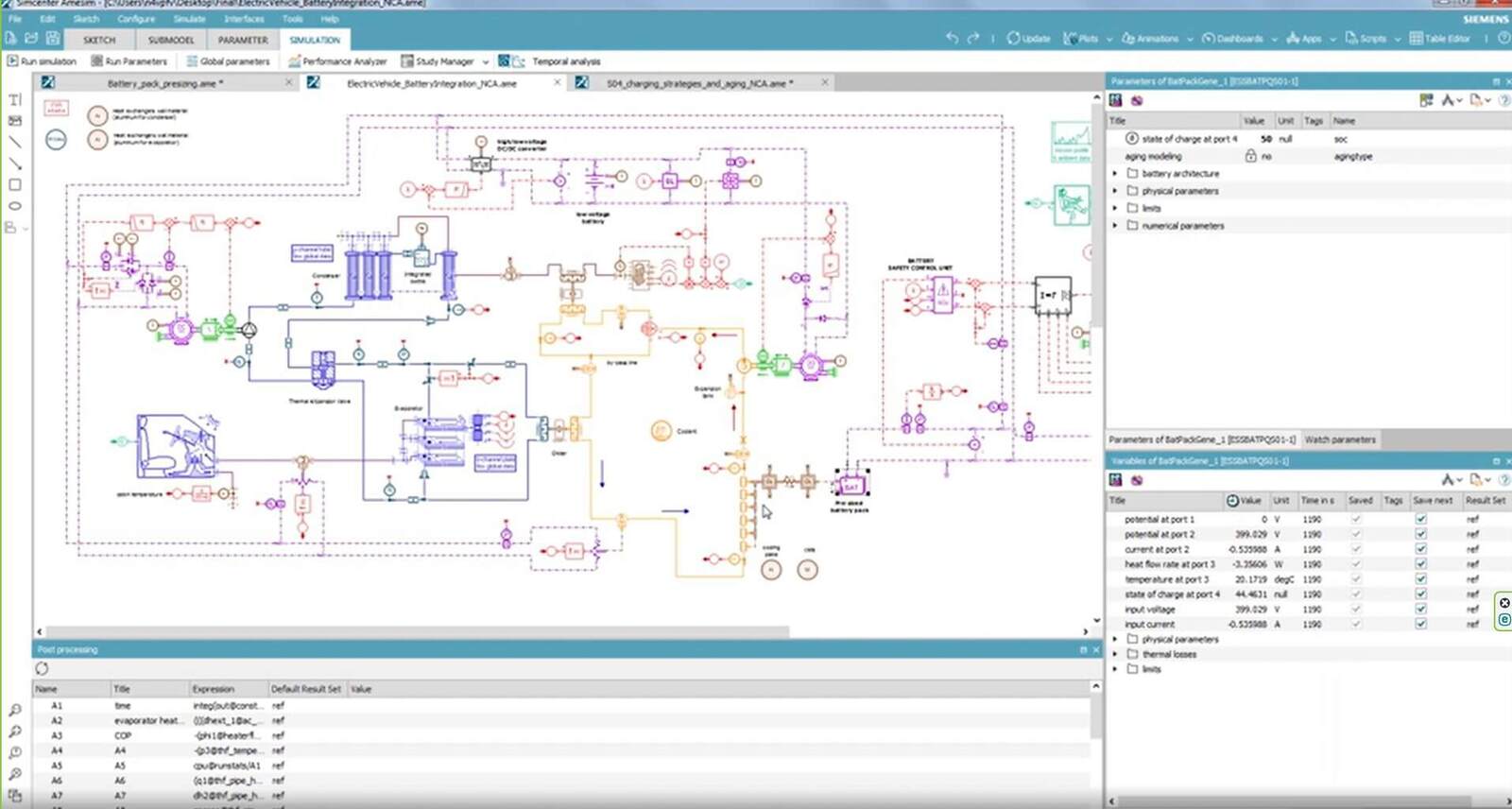Click the purple second icon in the Variables panel toolbar
Viewport: 1512px width, 809px height.
pos(1137,480)
